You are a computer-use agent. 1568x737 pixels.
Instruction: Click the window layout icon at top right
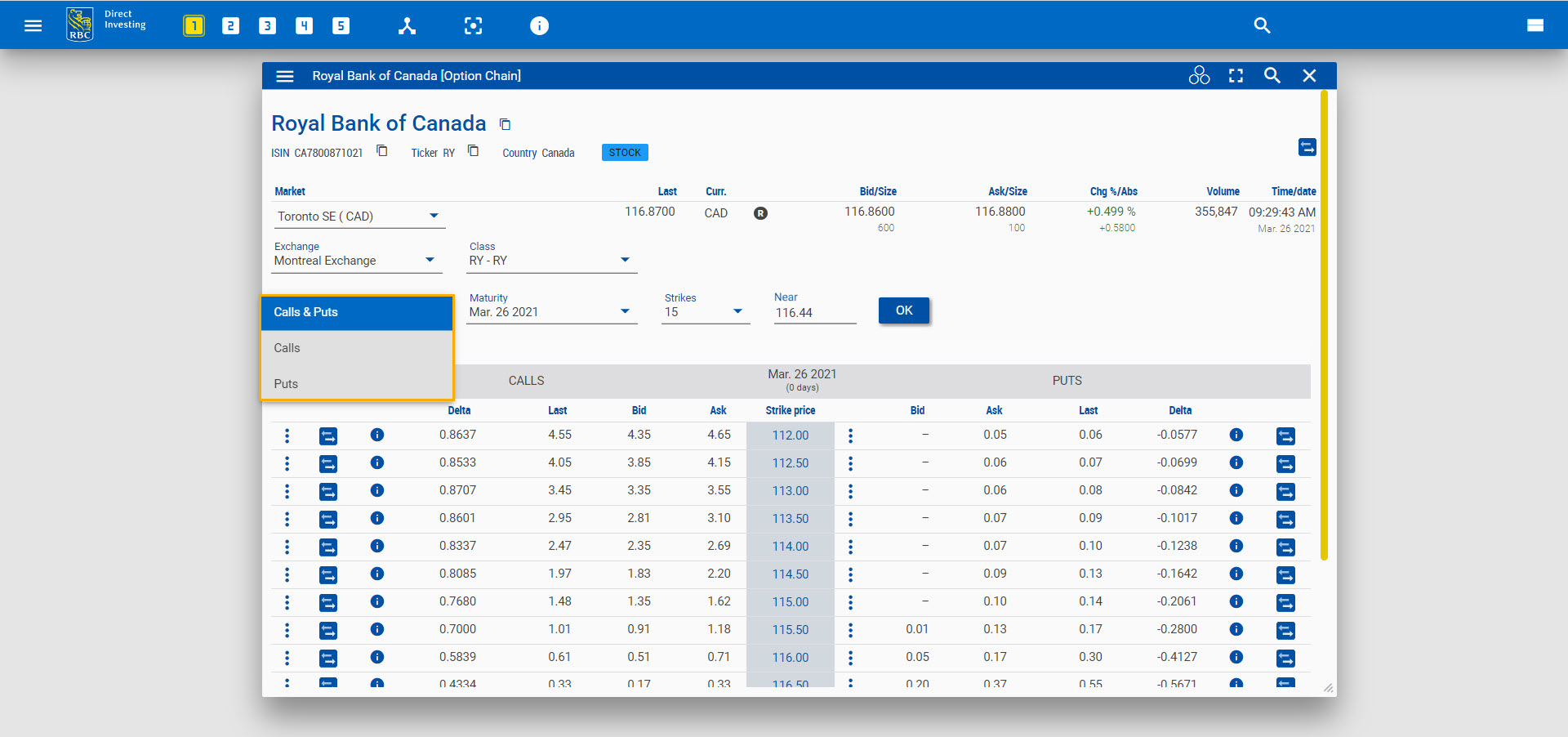tap(1535, 25)
